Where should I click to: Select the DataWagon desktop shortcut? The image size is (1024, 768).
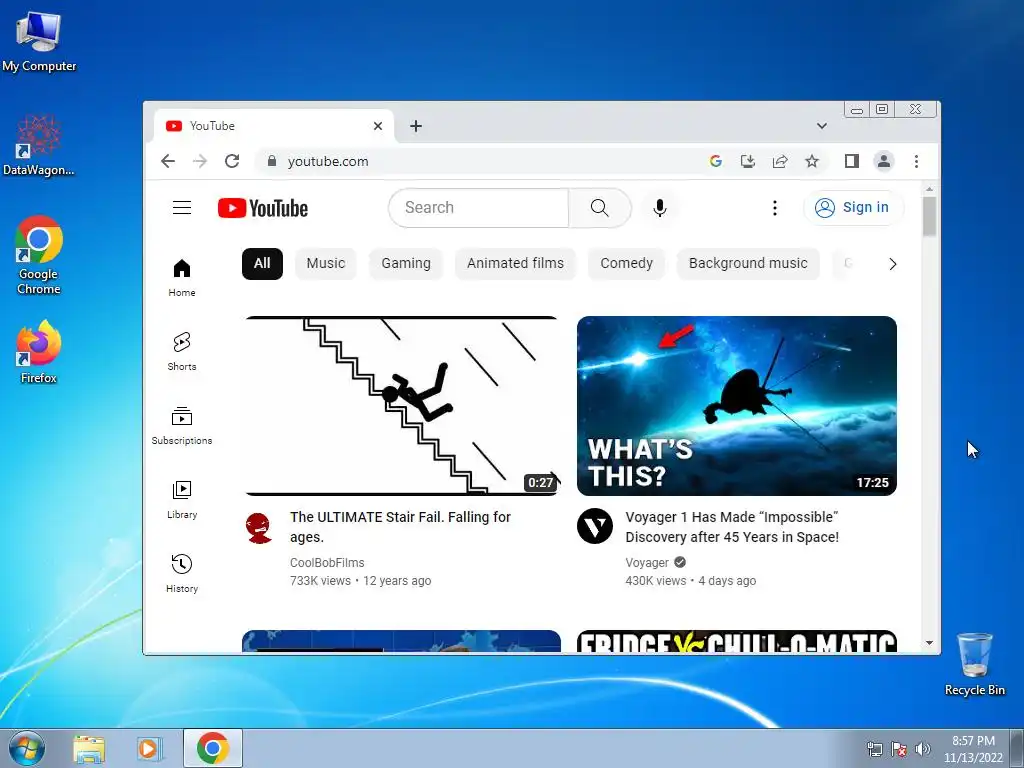[39, 145]
